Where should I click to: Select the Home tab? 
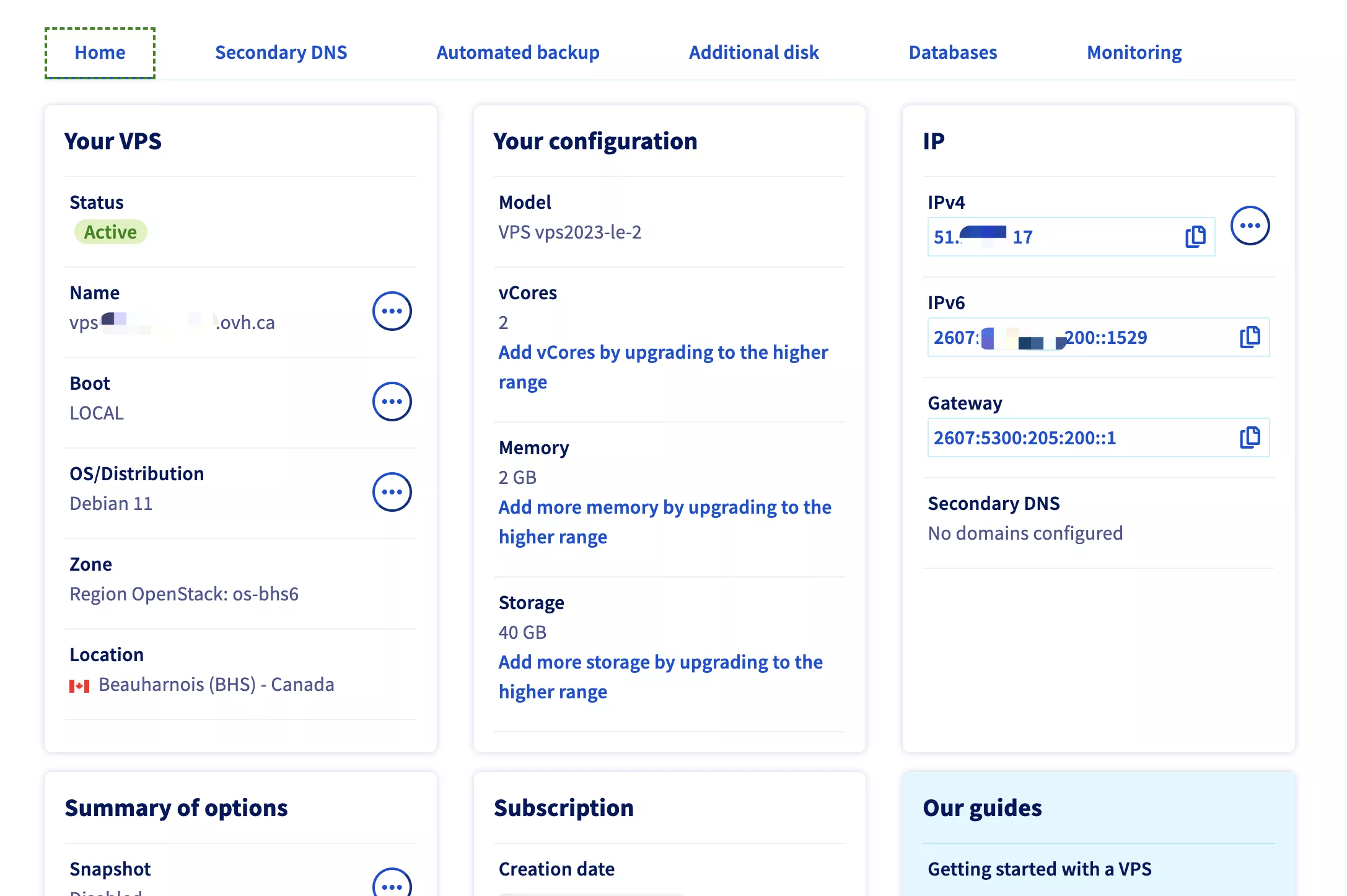tap(100, 53)
